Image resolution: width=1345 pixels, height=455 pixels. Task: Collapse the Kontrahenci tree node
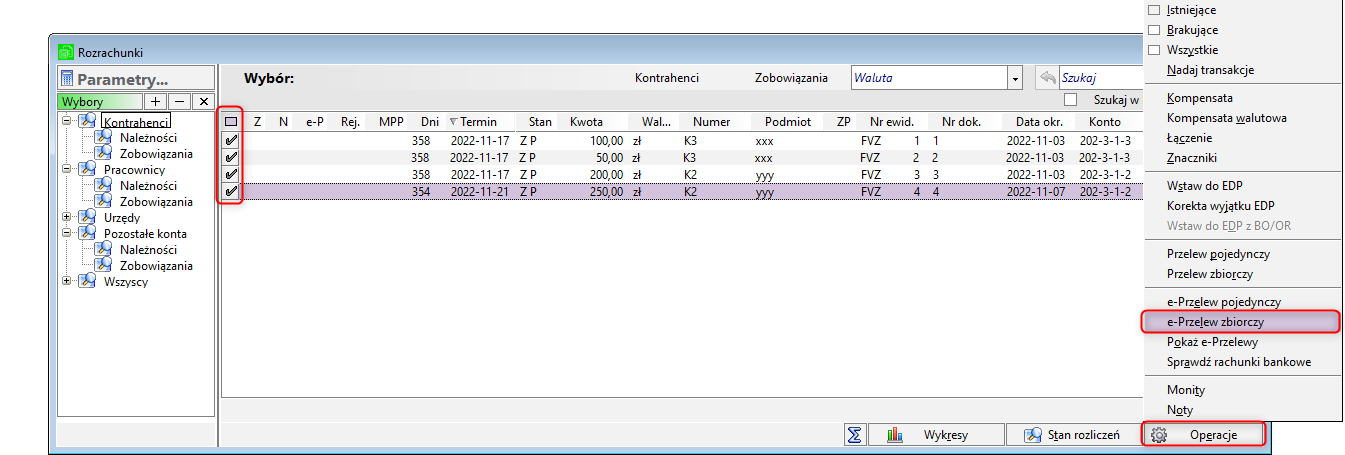coord(67,121)
